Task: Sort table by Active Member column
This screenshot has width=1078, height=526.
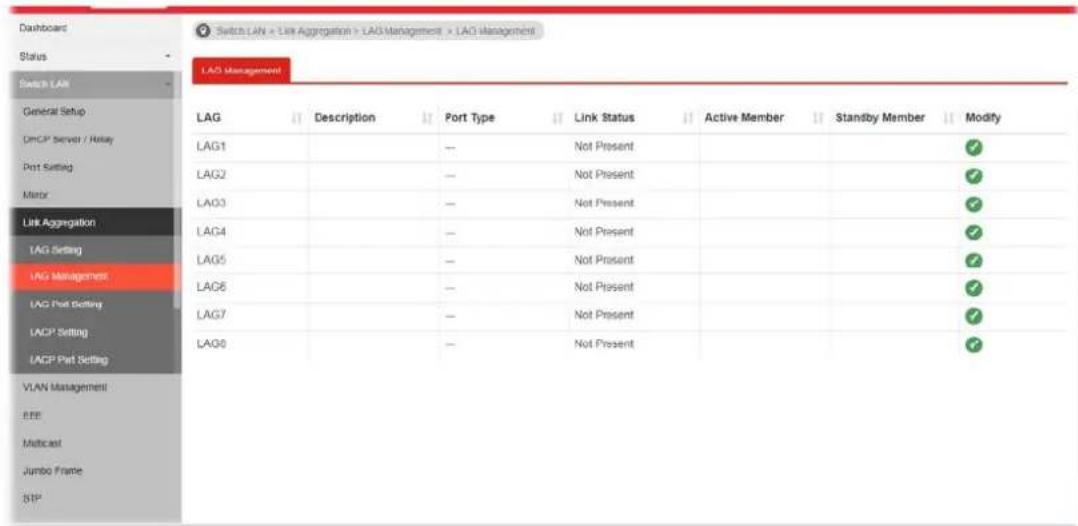Action: [818, 118]
